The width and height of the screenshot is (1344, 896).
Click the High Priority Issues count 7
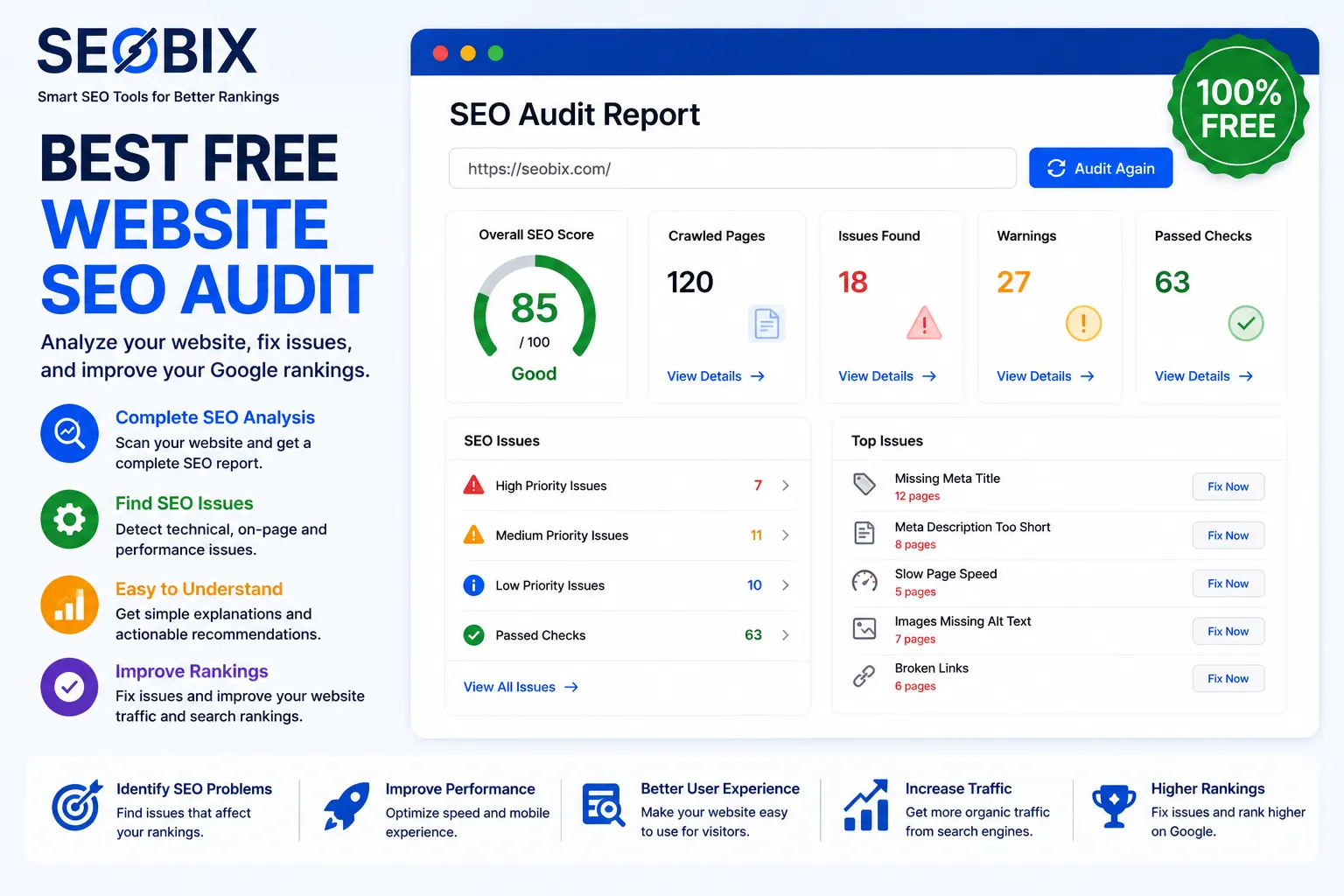758,486
